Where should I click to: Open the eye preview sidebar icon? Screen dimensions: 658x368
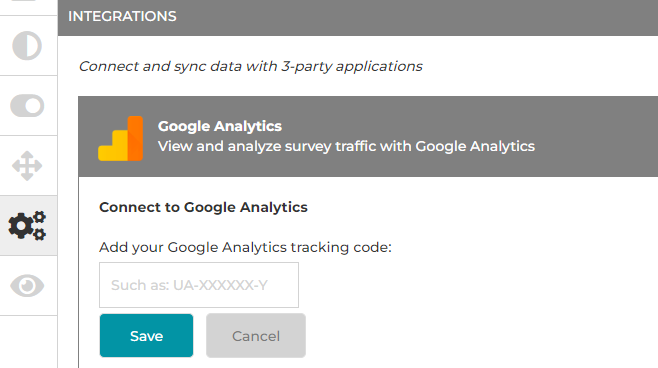coord(27,286)
